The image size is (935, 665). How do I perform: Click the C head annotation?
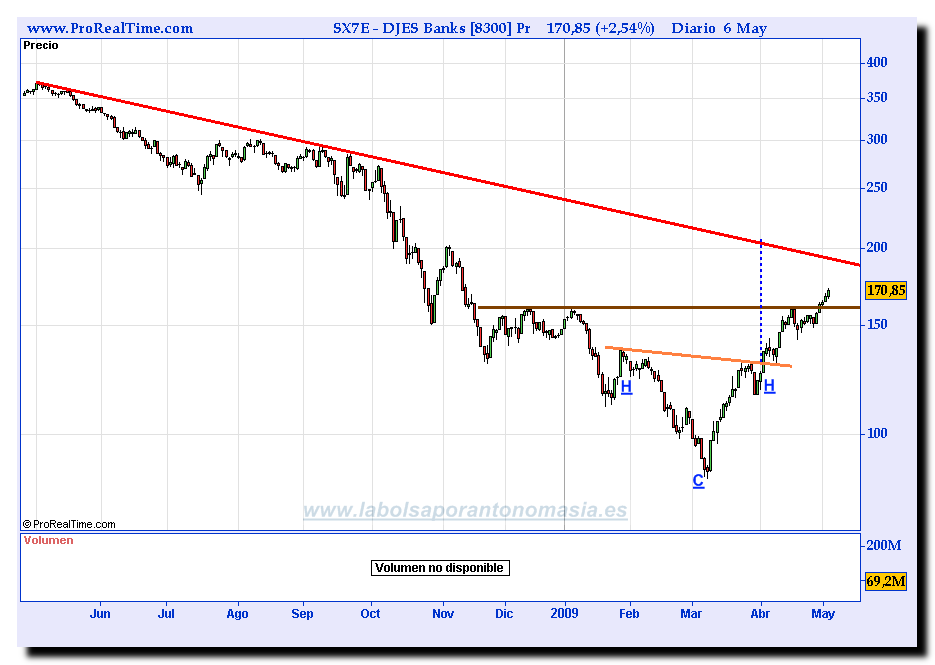coord(698,481)
